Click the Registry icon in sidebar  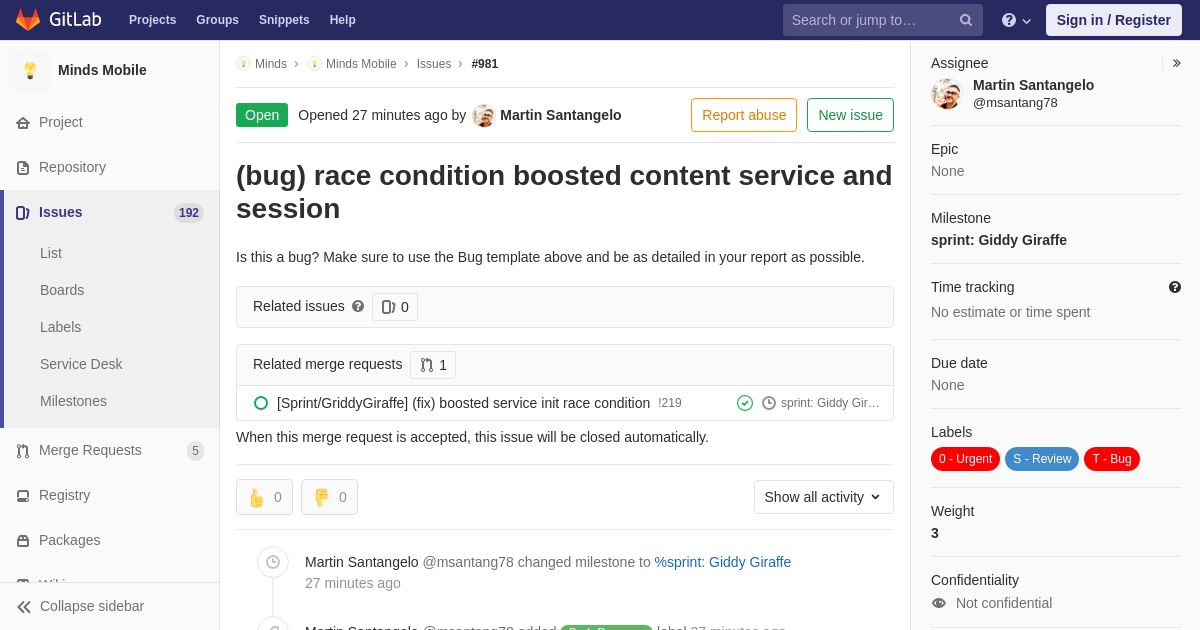23,496
